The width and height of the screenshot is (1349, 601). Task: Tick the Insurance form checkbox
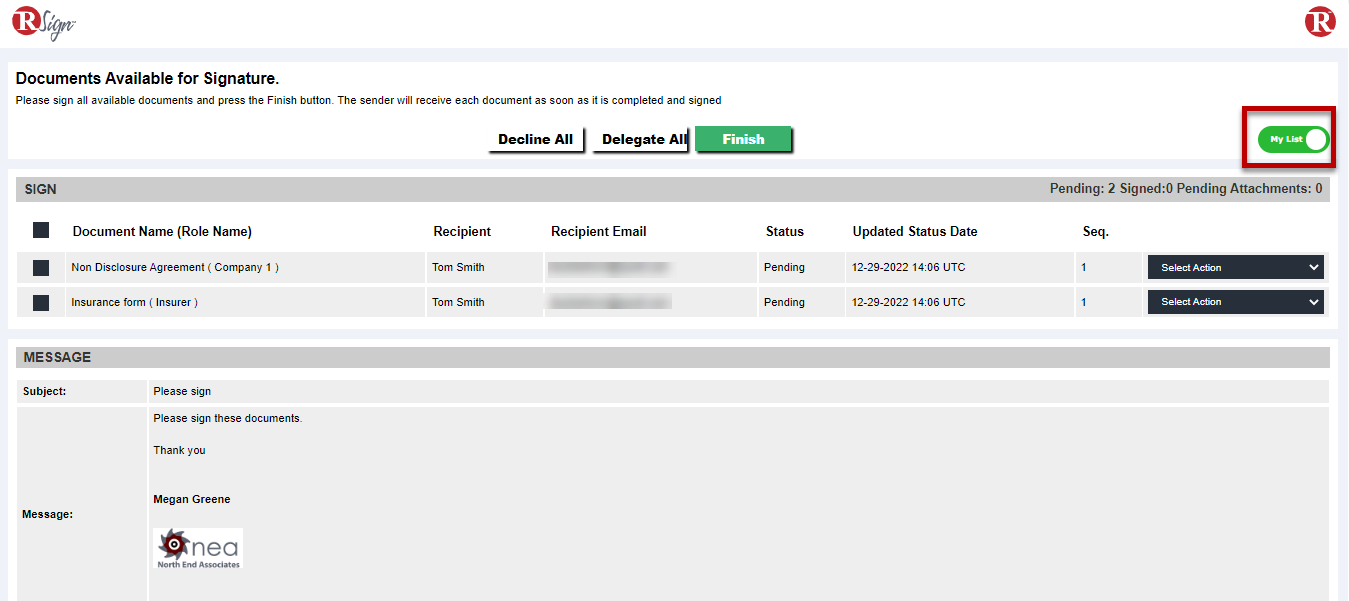click(x=41, y=302)
